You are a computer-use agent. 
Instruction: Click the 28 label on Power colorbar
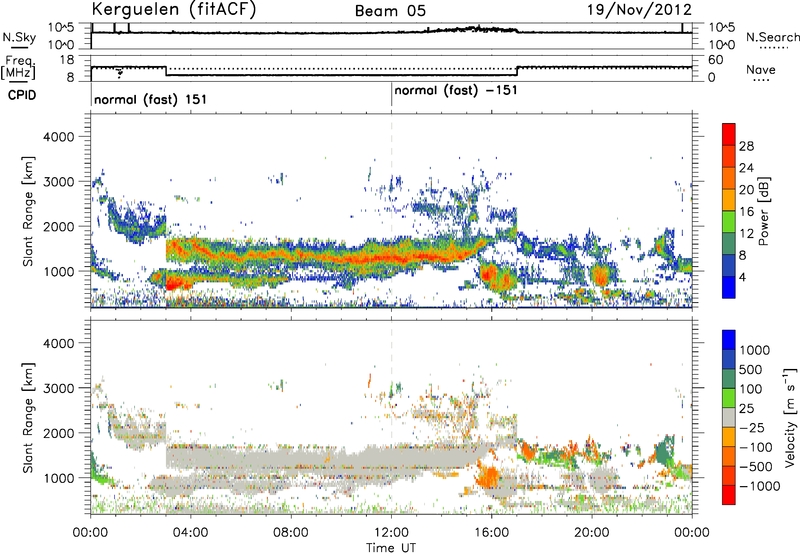pos(746,146)
